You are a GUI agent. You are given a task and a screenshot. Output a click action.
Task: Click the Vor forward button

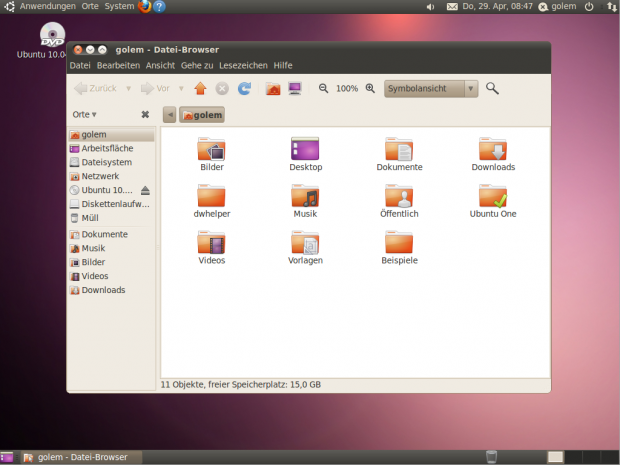coord(155,88)
